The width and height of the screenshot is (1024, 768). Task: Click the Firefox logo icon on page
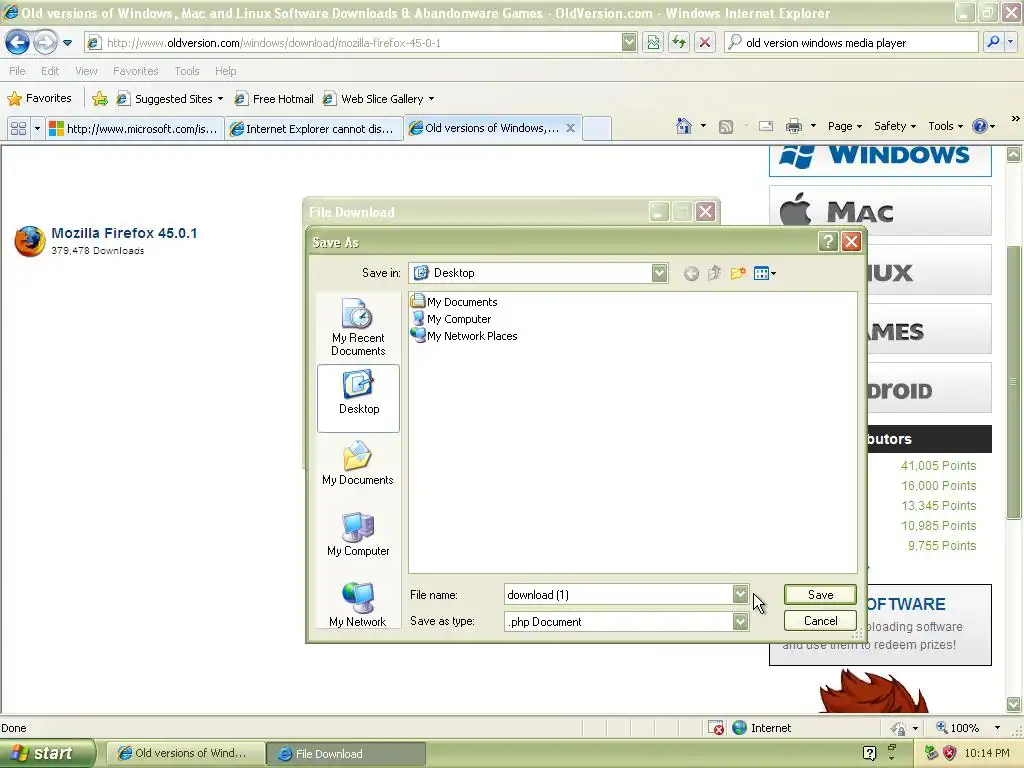tap(29, 241)
